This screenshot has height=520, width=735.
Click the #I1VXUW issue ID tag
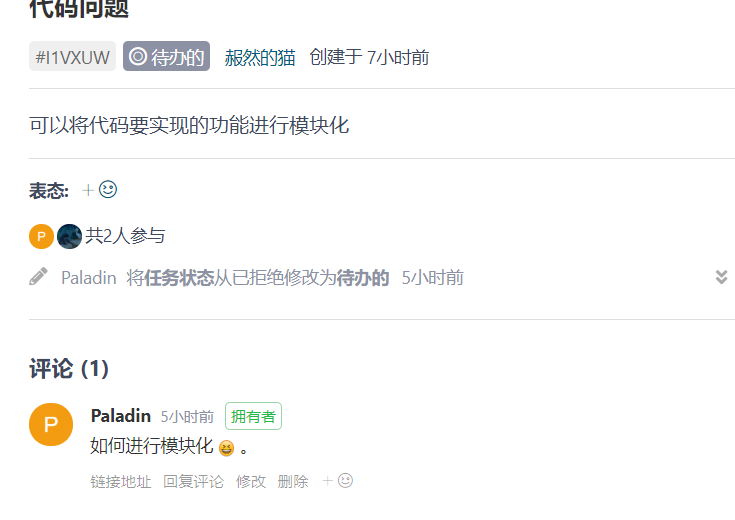tap(72, 56)
